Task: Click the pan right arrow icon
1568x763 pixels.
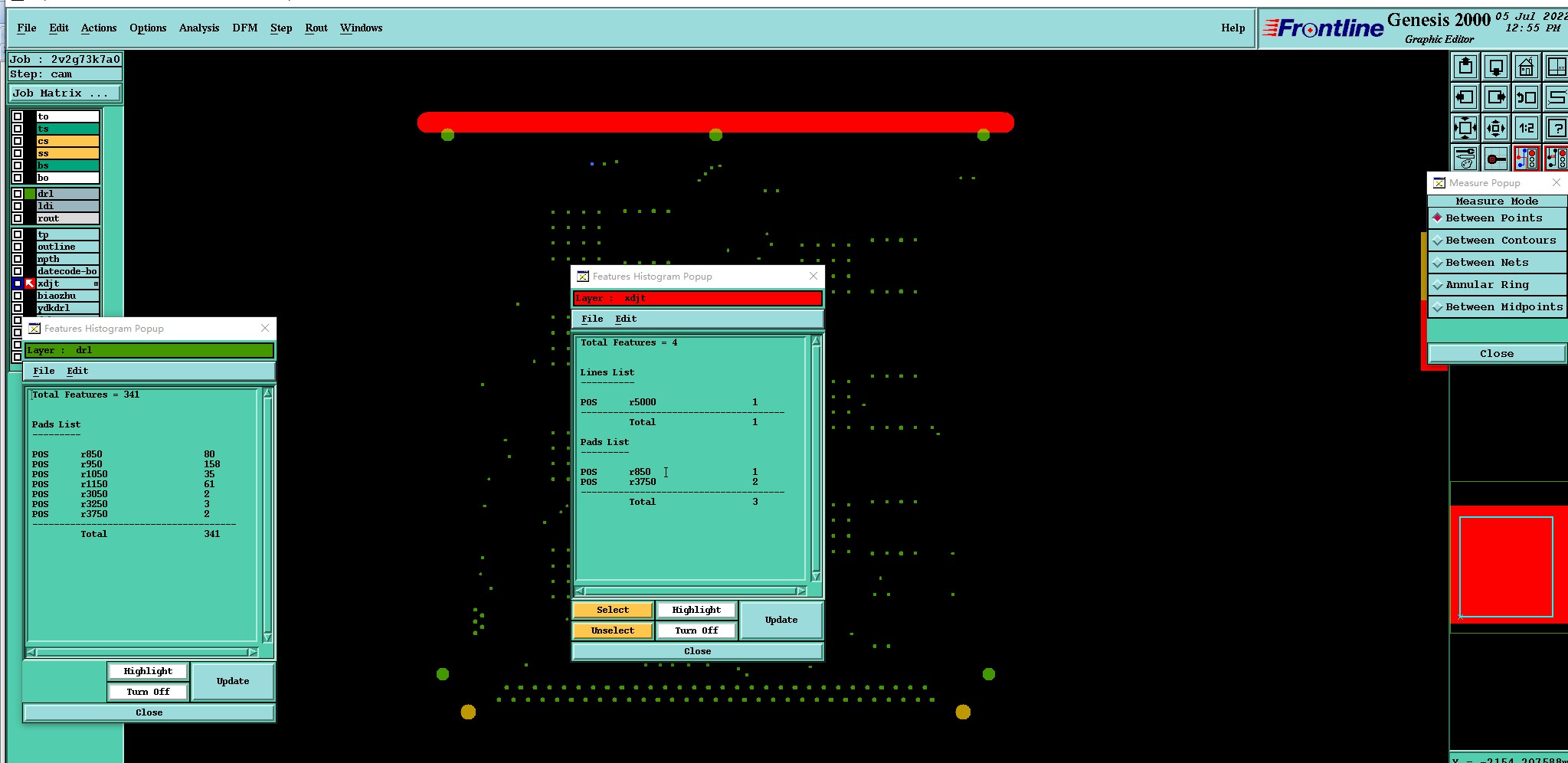Action: [1496, 97]
